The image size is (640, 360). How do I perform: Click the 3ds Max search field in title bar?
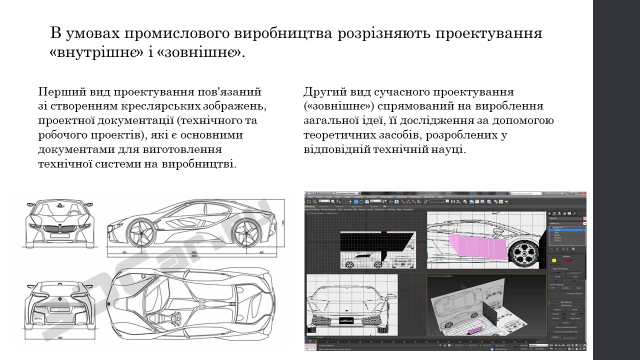[x=526, y=193]
